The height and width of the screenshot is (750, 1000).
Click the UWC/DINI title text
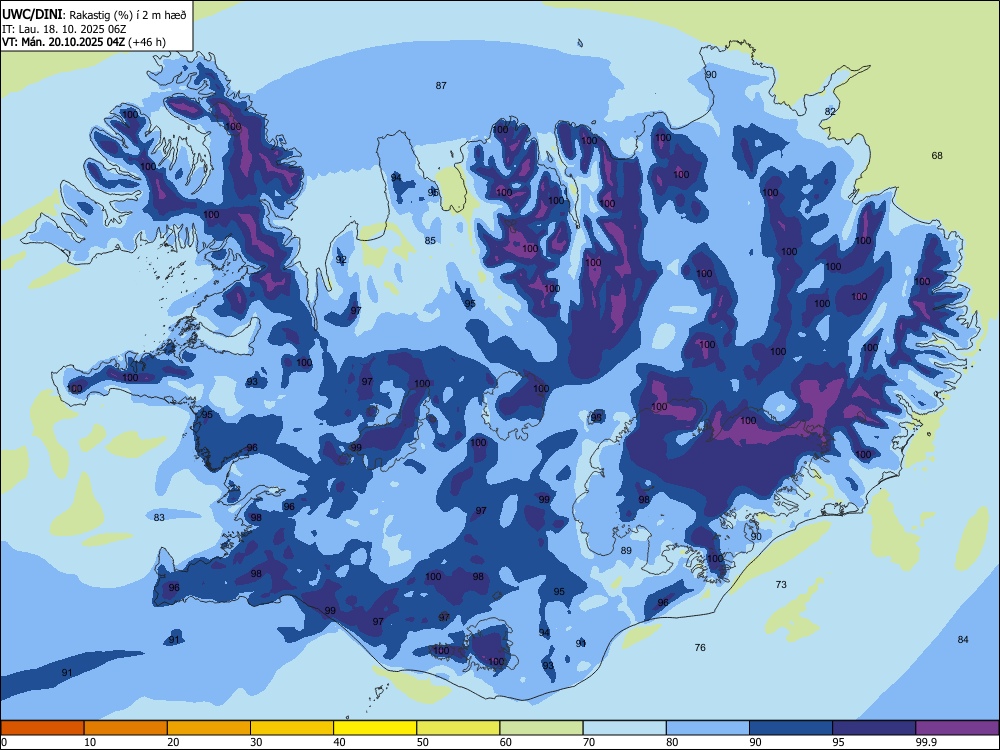click(32, 15)
